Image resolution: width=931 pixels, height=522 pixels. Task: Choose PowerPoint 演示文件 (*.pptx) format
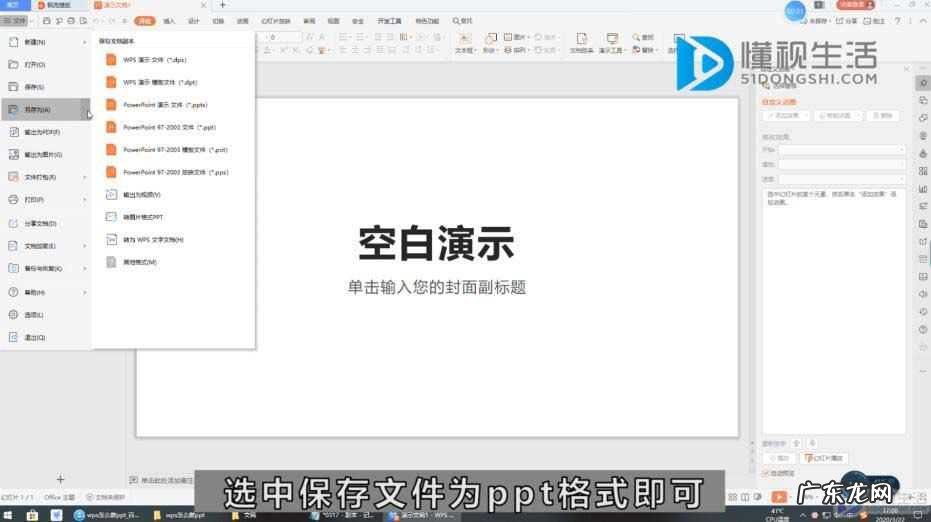[x=172, y=105]
